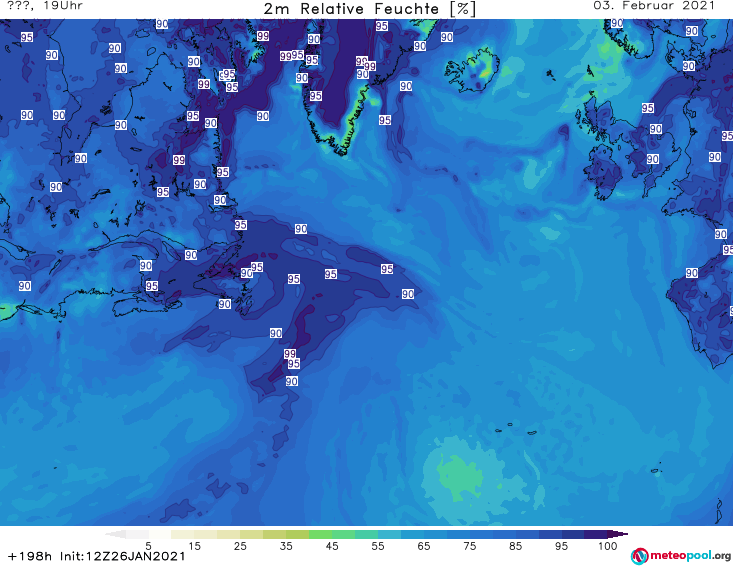Click the purple arrow tip ending the colorbar

point(618,534)
